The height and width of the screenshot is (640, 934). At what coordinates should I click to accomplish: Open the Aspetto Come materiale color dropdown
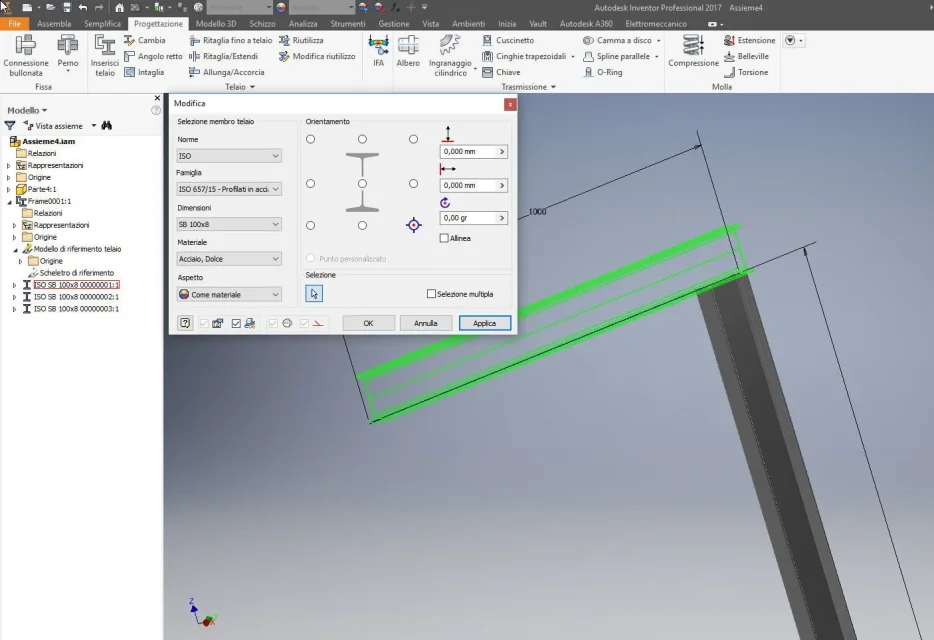pos(229,294)
